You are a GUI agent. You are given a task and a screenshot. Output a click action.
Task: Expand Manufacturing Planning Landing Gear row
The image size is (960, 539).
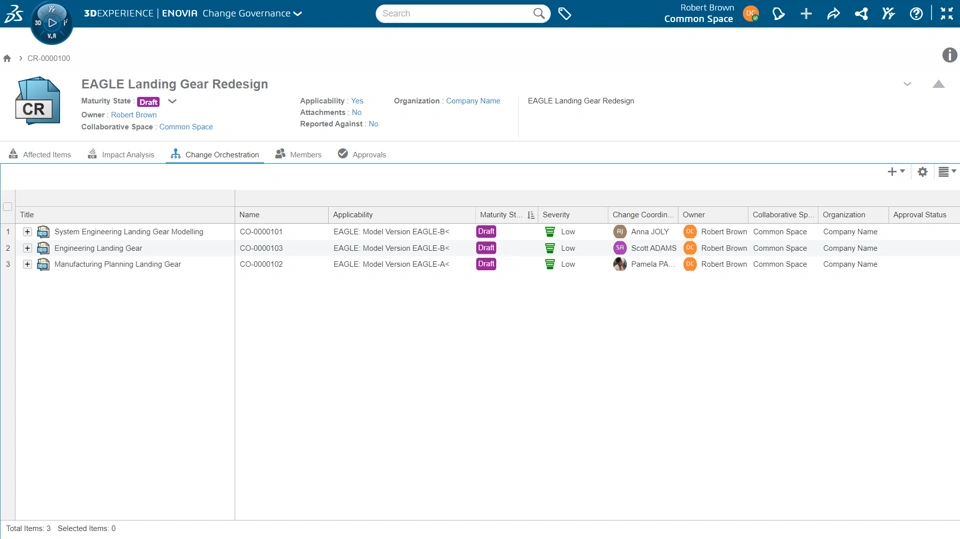click(27, 264)
